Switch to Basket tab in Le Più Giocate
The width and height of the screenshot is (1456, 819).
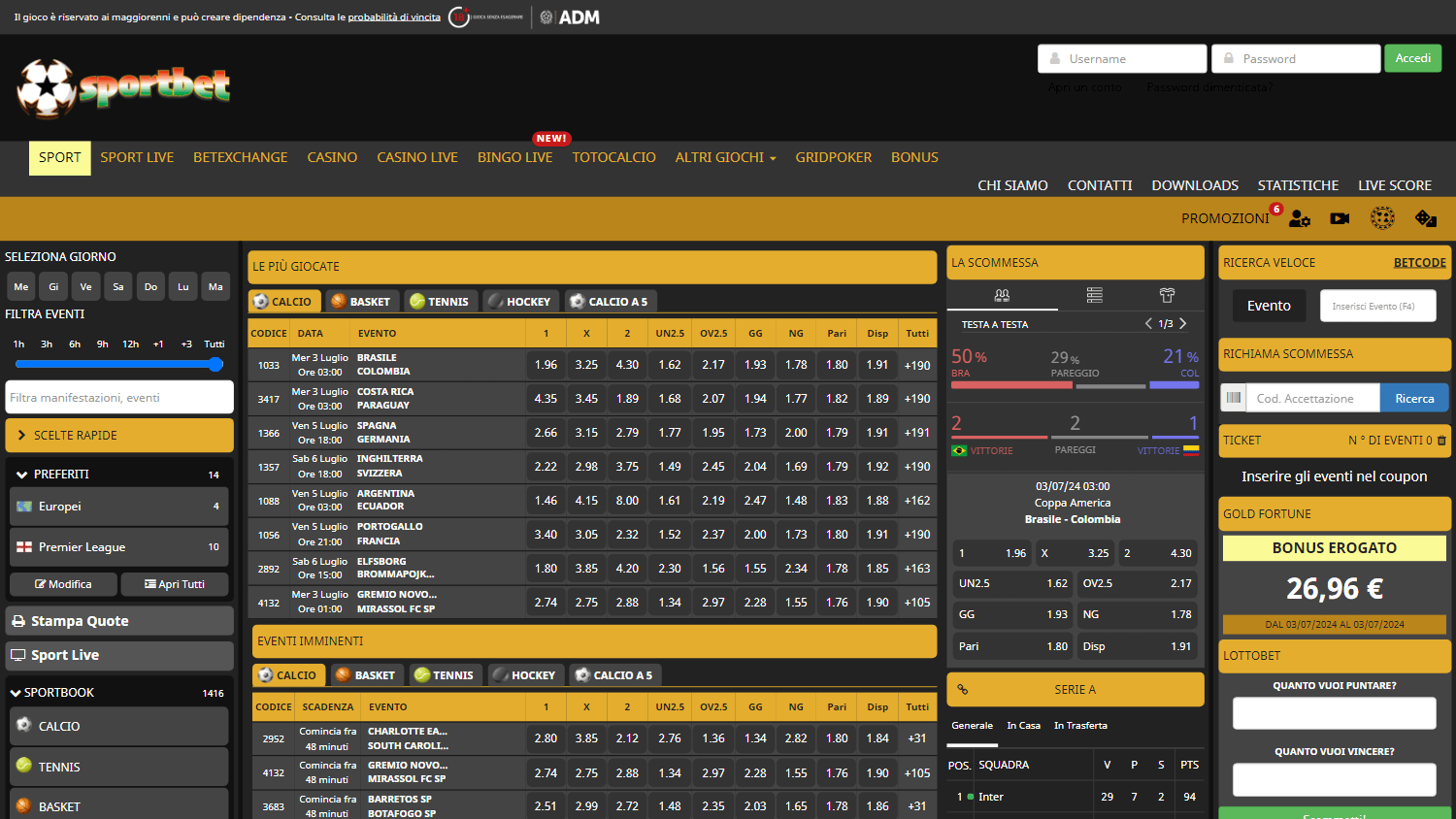(x=361, y=301)
